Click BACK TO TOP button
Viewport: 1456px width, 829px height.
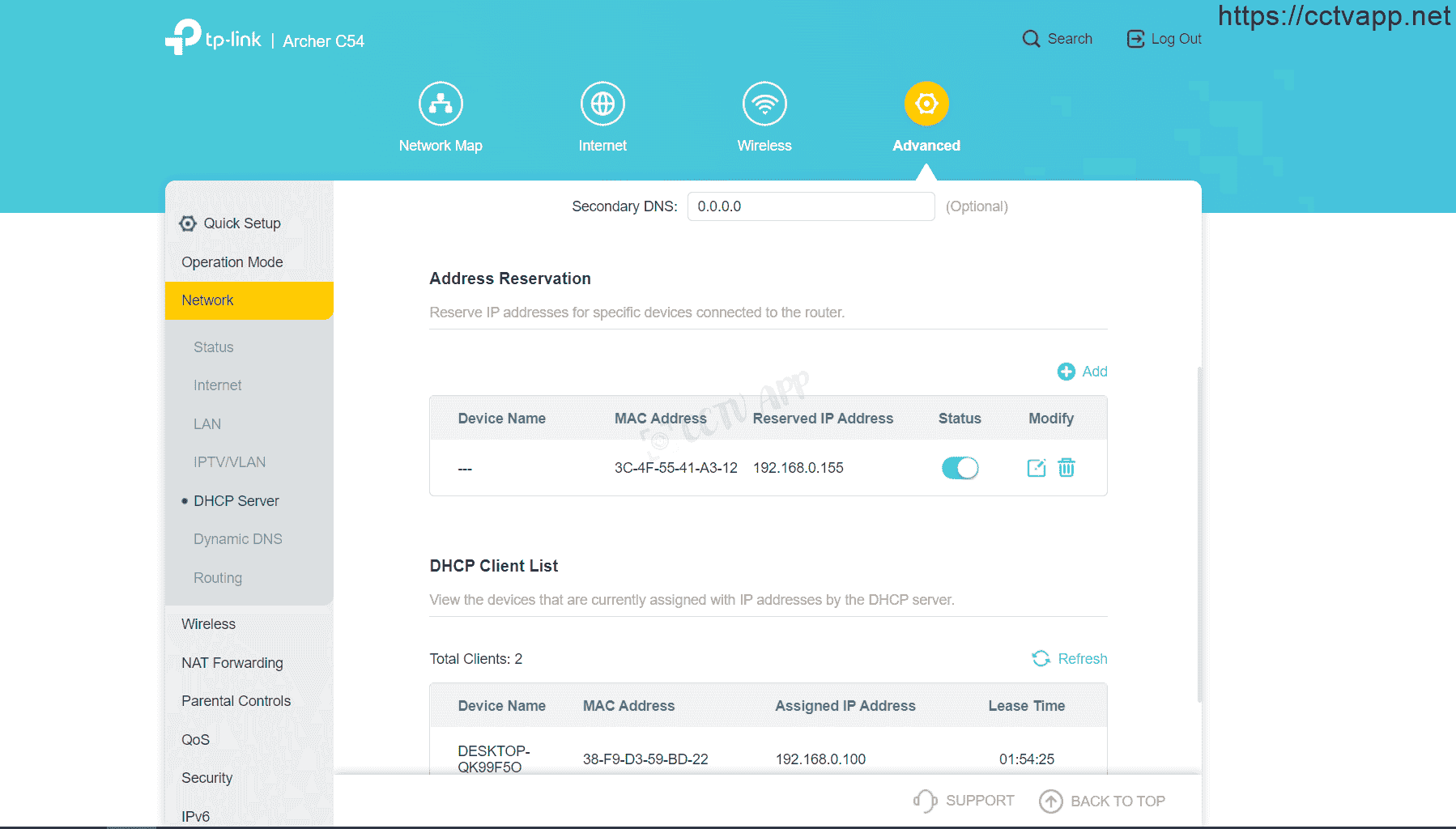coord(1102,801)
